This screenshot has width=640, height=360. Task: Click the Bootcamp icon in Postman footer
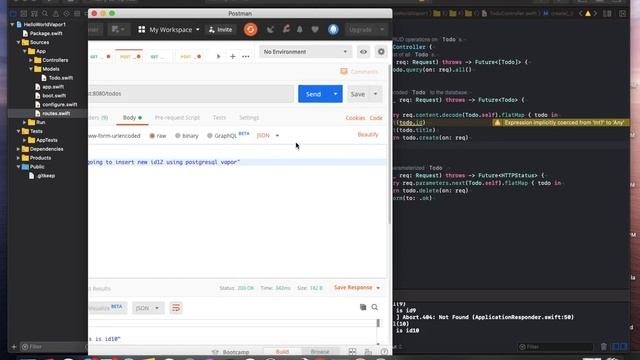tap(215, 352)
